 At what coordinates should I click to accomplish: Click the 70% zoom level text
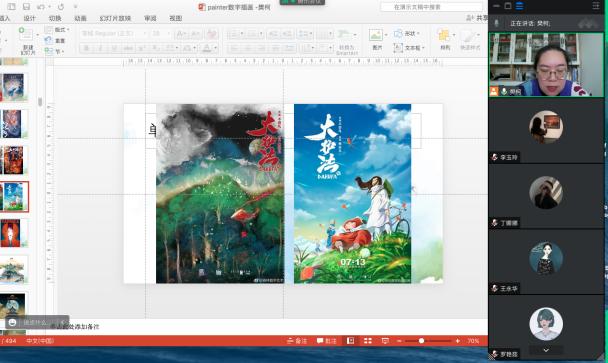coord(473,341)
